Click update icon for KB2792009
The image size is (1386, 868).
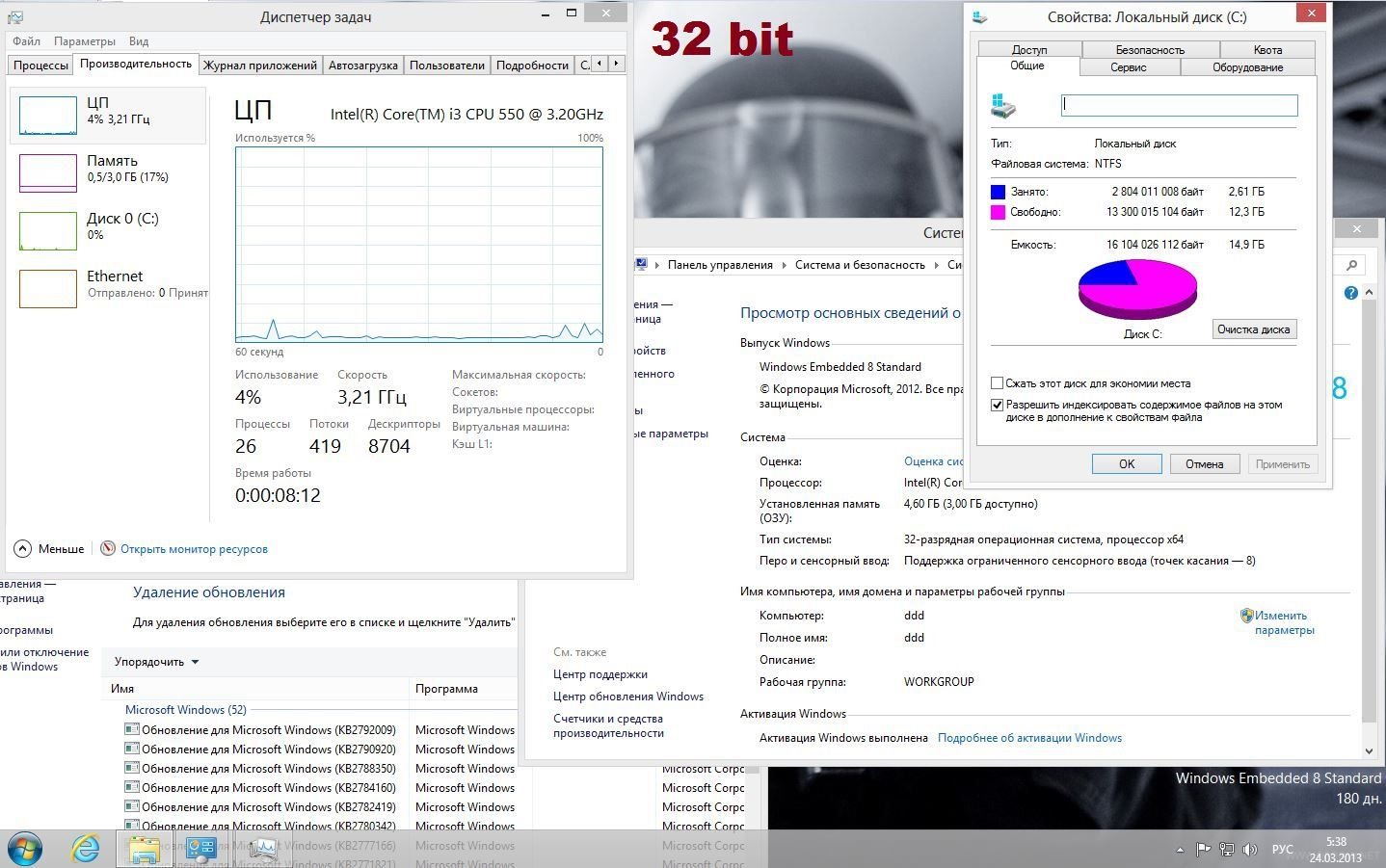click(x=132, y=729)
